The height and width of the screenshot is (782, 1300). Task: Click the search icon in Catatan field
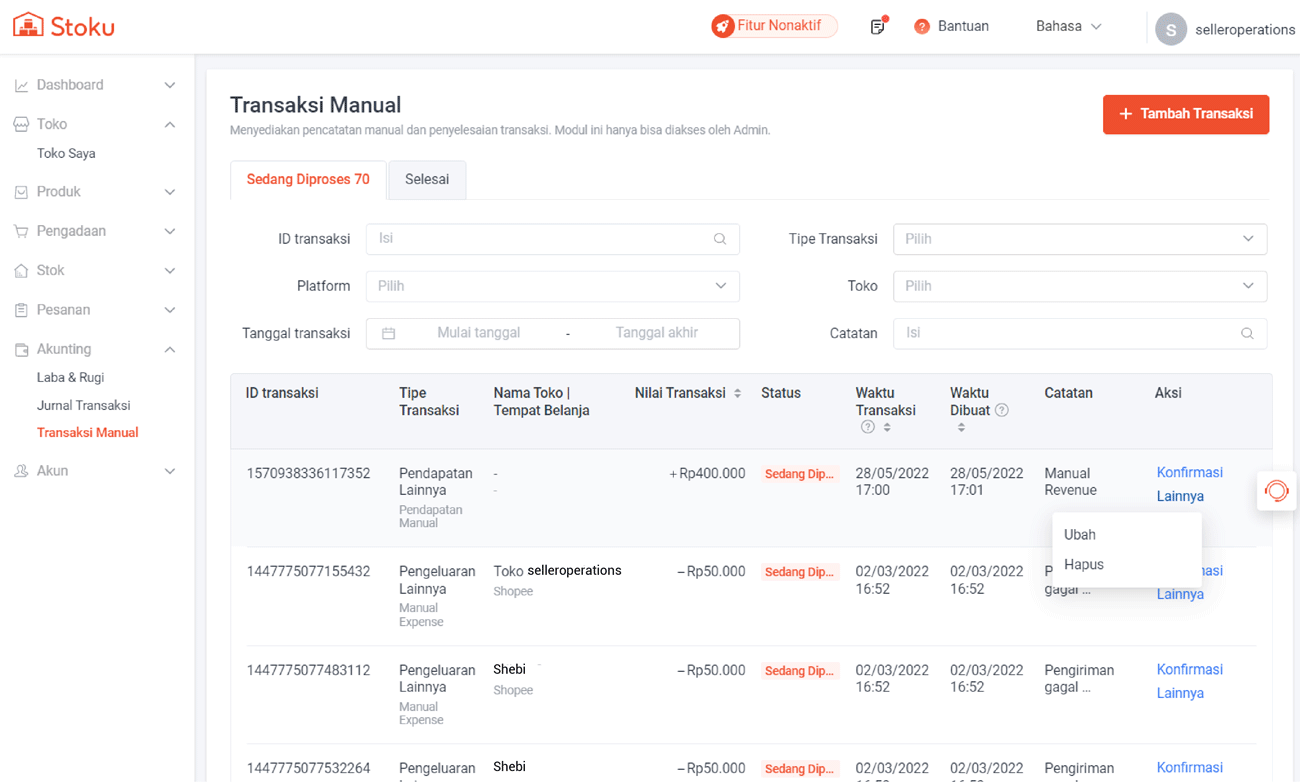(1247, 333)
